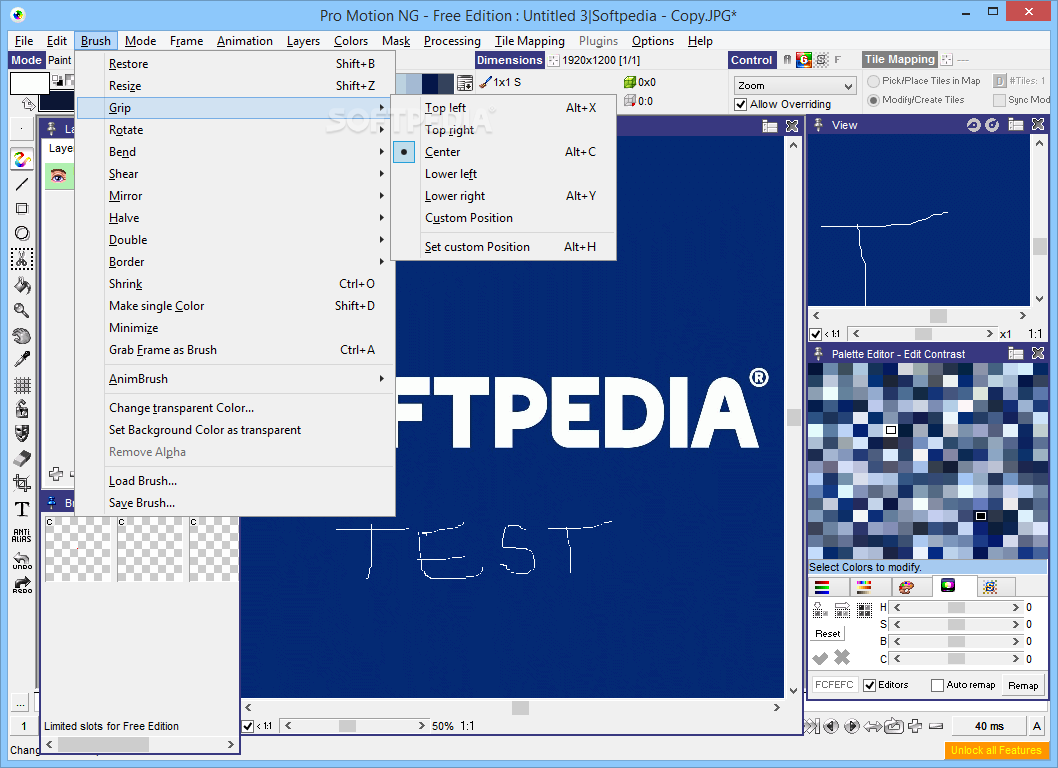Open the RGB bars palette tab
Image resolution: width=1058 pixels, height=768 pixels.
pos(822,587)
